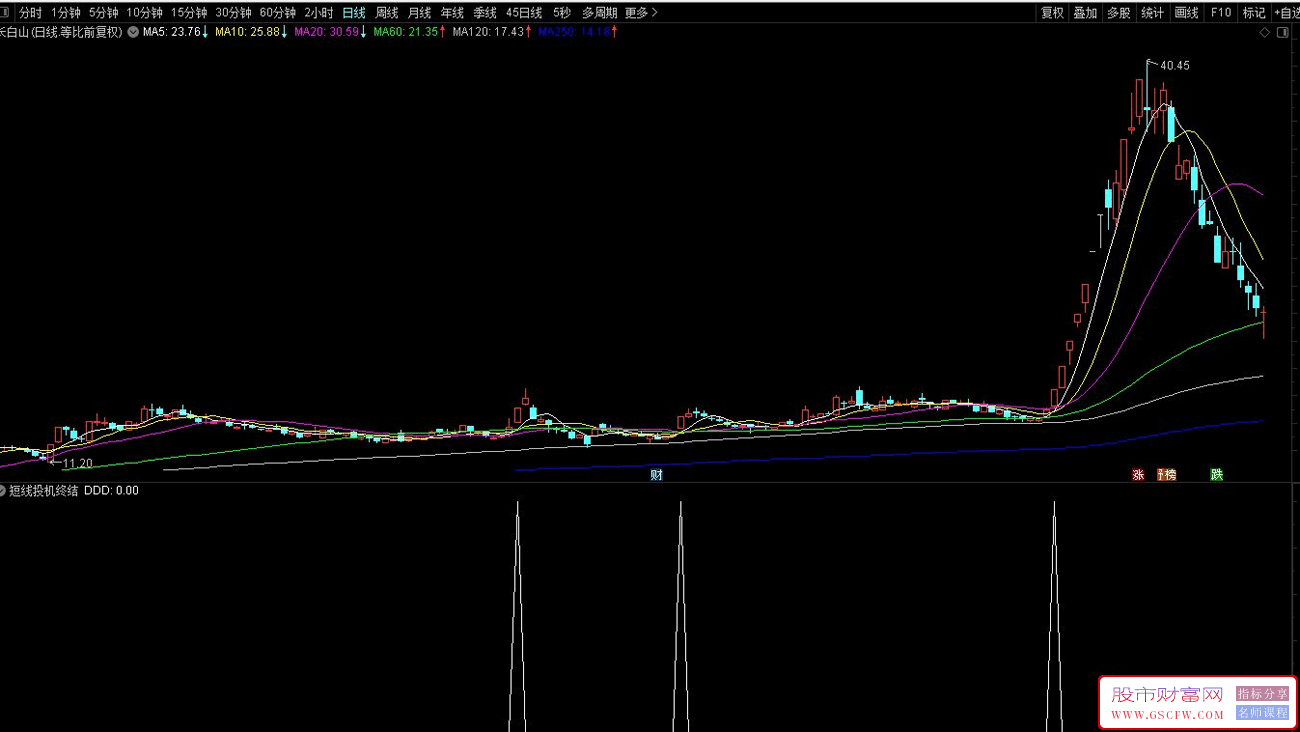Click the 标记 mark button

tap(1254, 13)
